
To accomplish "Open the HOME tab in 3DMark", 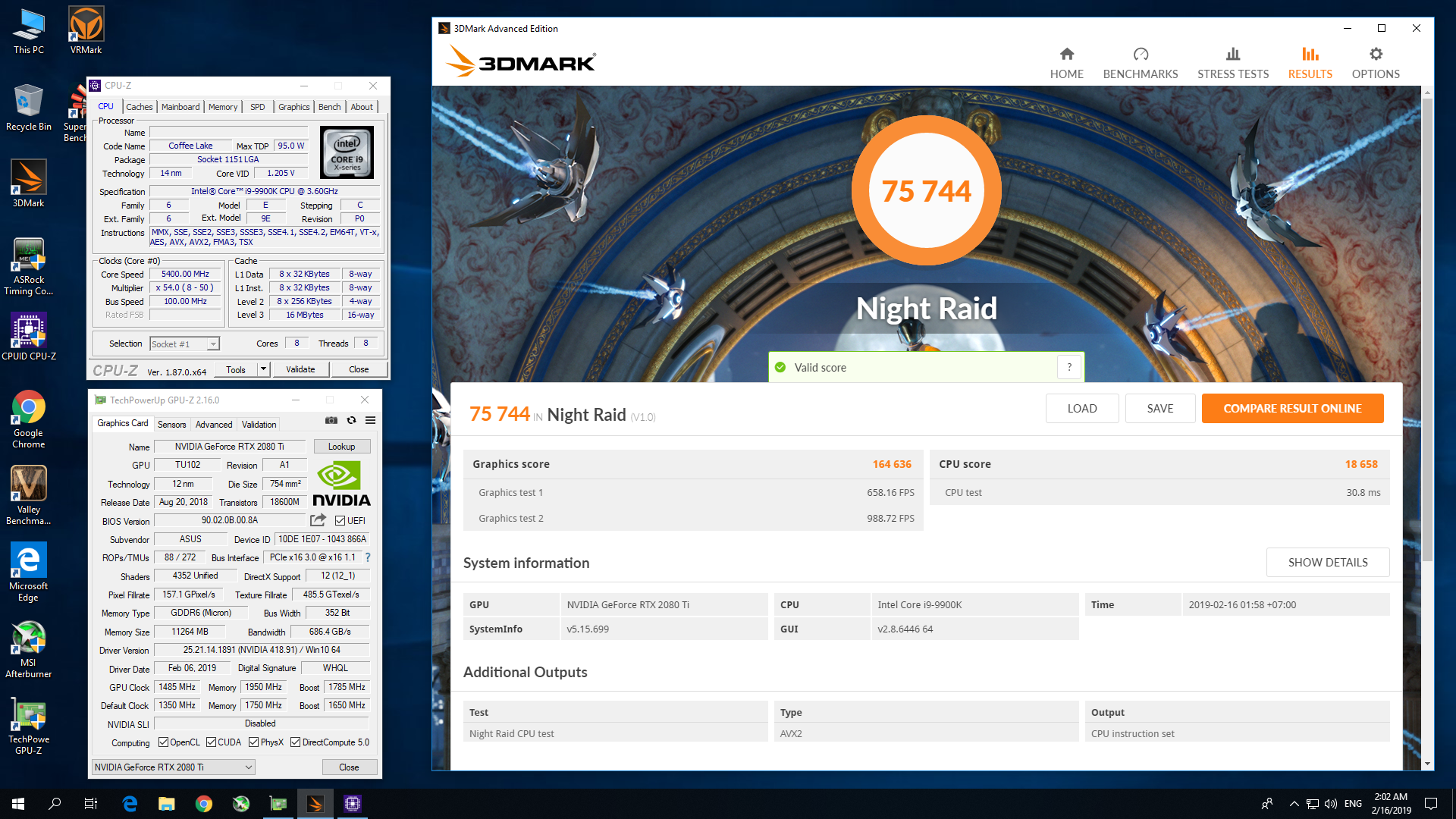I will (1066, 63).
